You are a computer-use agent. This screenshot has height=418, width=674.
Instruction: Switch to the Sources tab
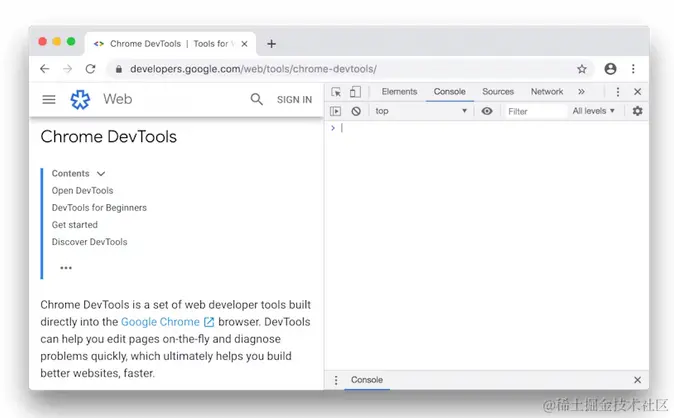(x=498, y=92)
